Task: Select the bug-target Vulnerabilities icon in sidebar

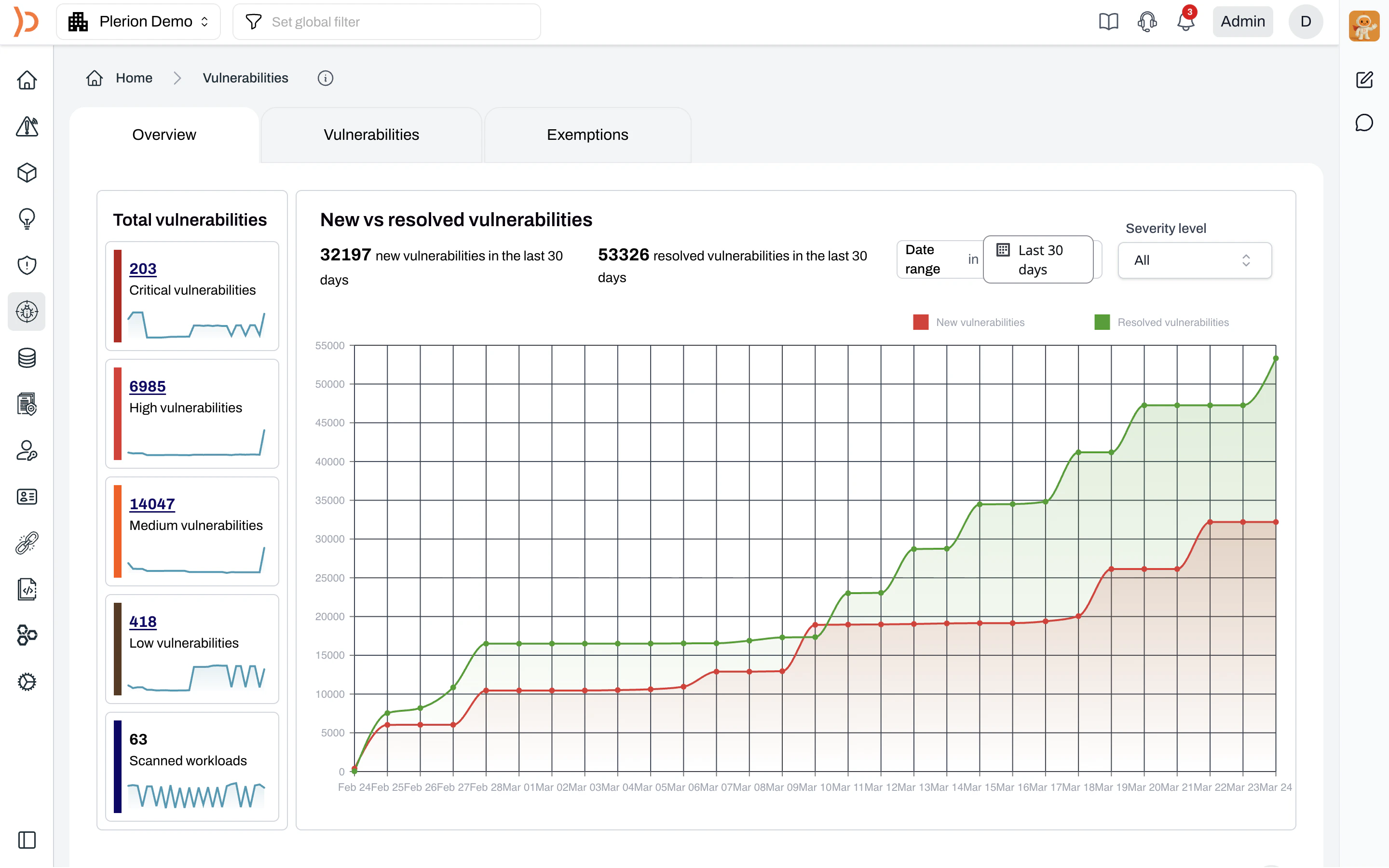Action: tap(27, 312)
